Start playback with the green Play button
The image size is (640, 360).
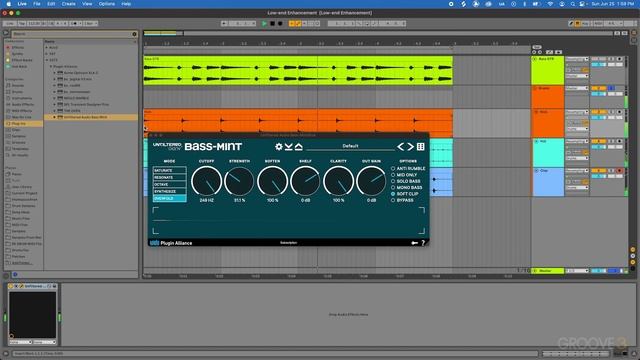point(264,24)
